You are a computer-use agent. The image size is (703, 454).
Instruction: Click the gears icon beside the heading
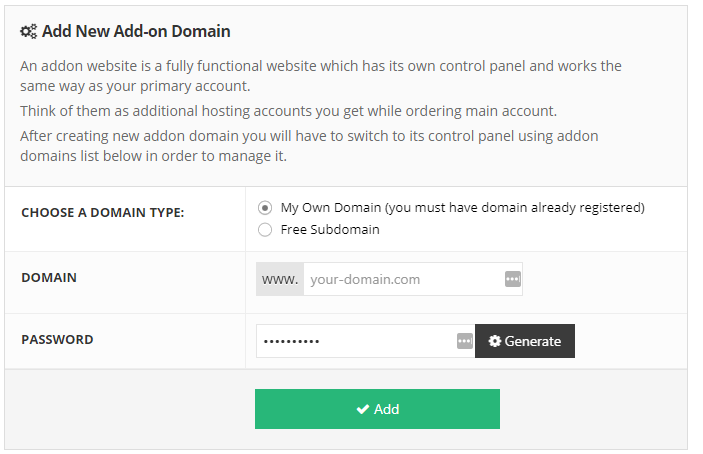point(29,31)
